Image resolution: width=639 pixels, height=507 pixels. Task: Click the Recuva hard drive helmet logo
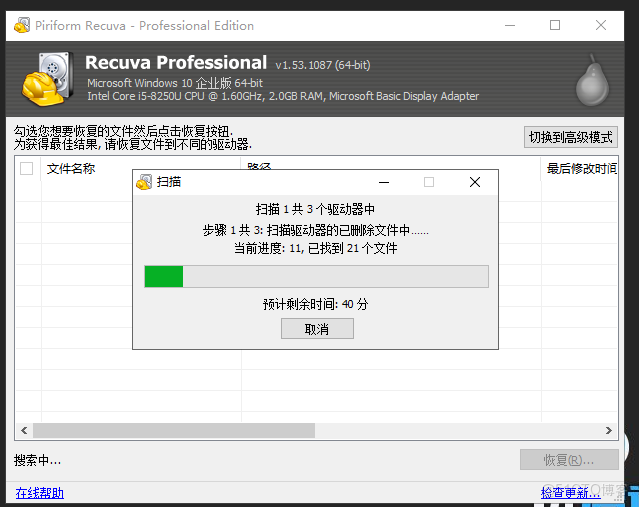pos(48,79)
